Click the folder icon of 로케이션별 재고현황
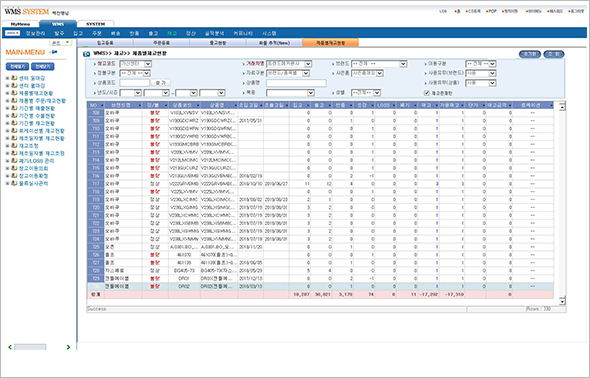The width and height of the screenshot is (590, 378). [14, 131]
